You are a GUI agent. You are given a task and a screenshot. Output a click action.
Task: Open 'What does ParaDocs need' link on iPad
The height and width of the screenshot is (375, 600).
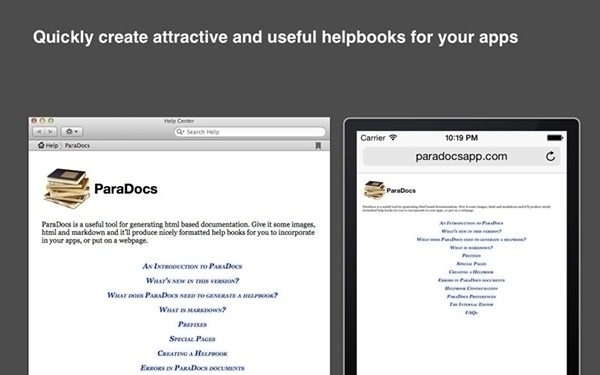[471, 239]
